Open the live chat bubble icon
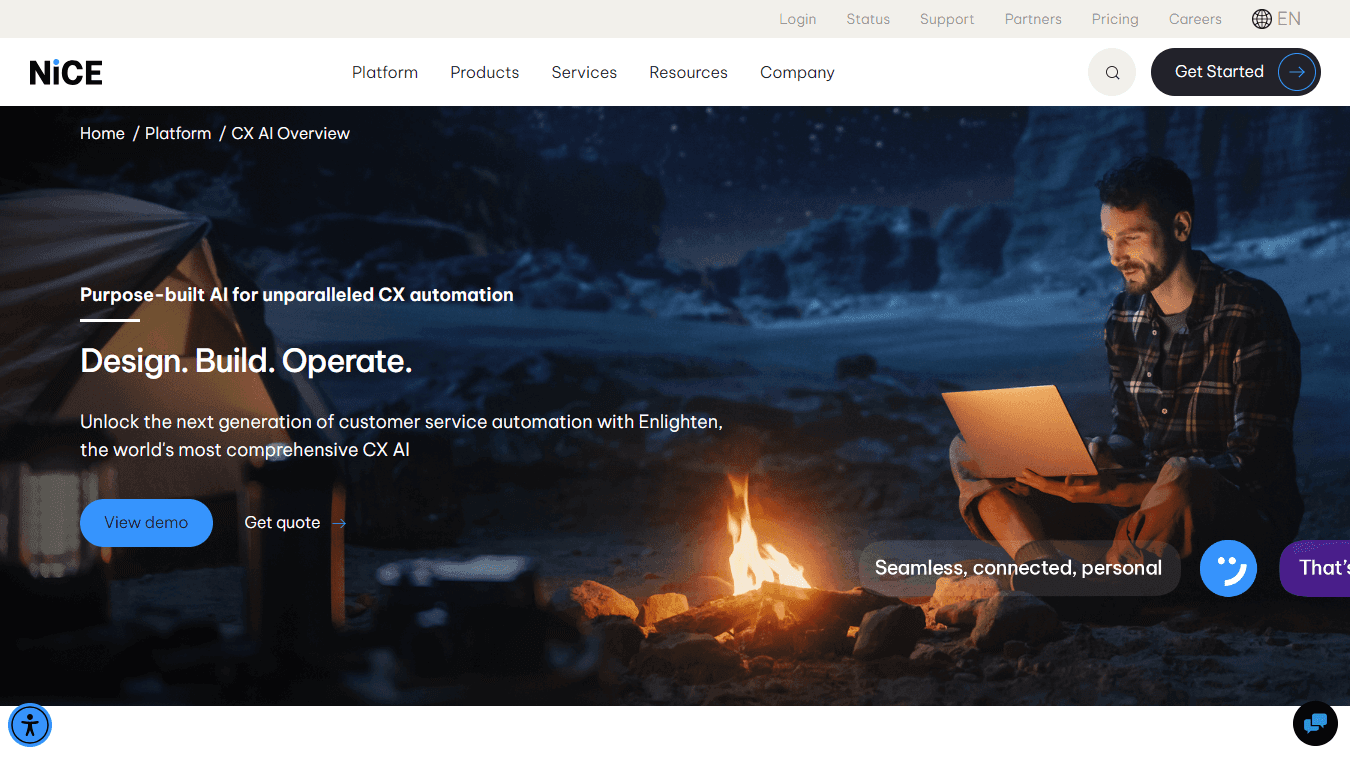 click(1315, 724)
